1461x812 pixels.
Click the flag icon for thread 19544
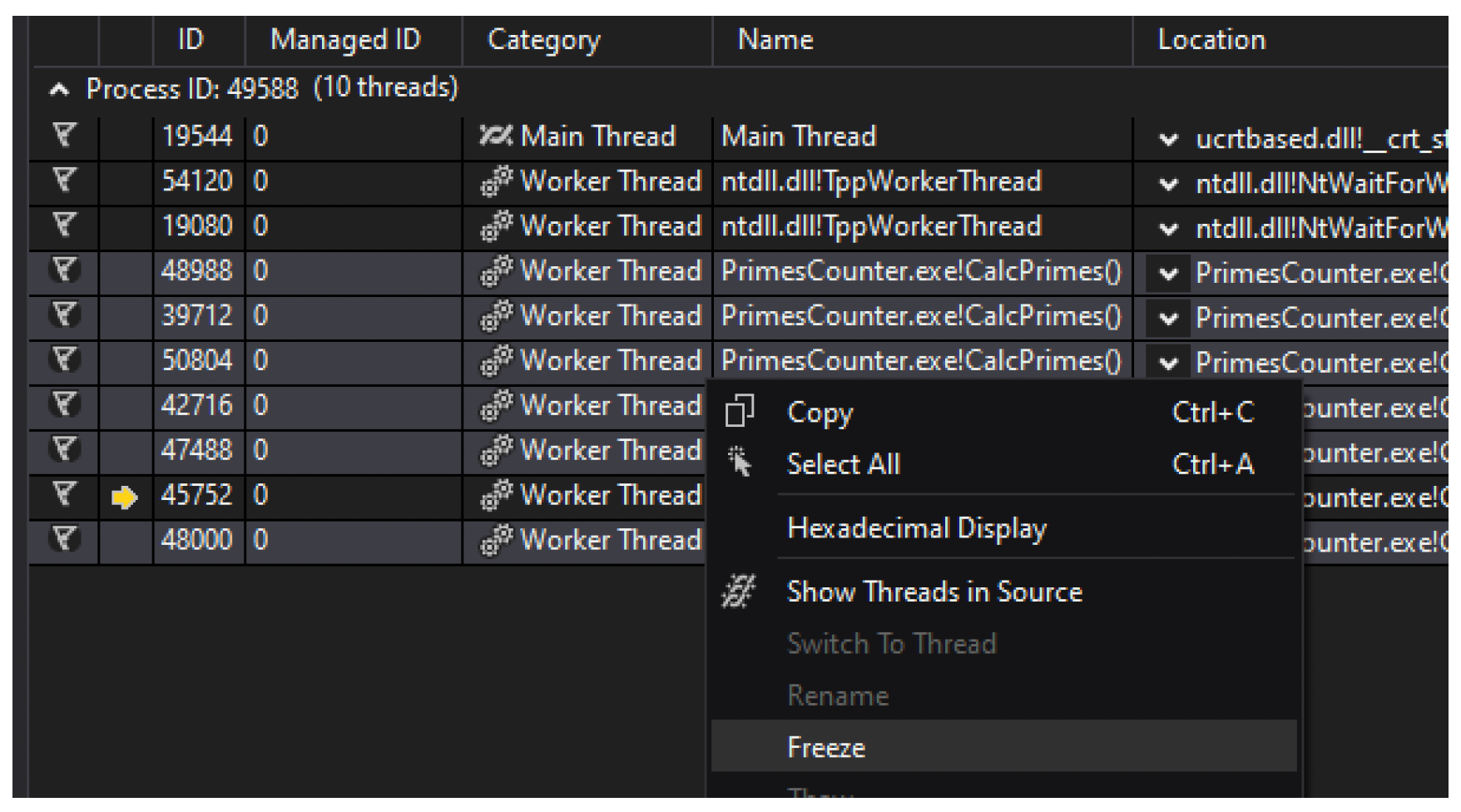pos(64,136)
